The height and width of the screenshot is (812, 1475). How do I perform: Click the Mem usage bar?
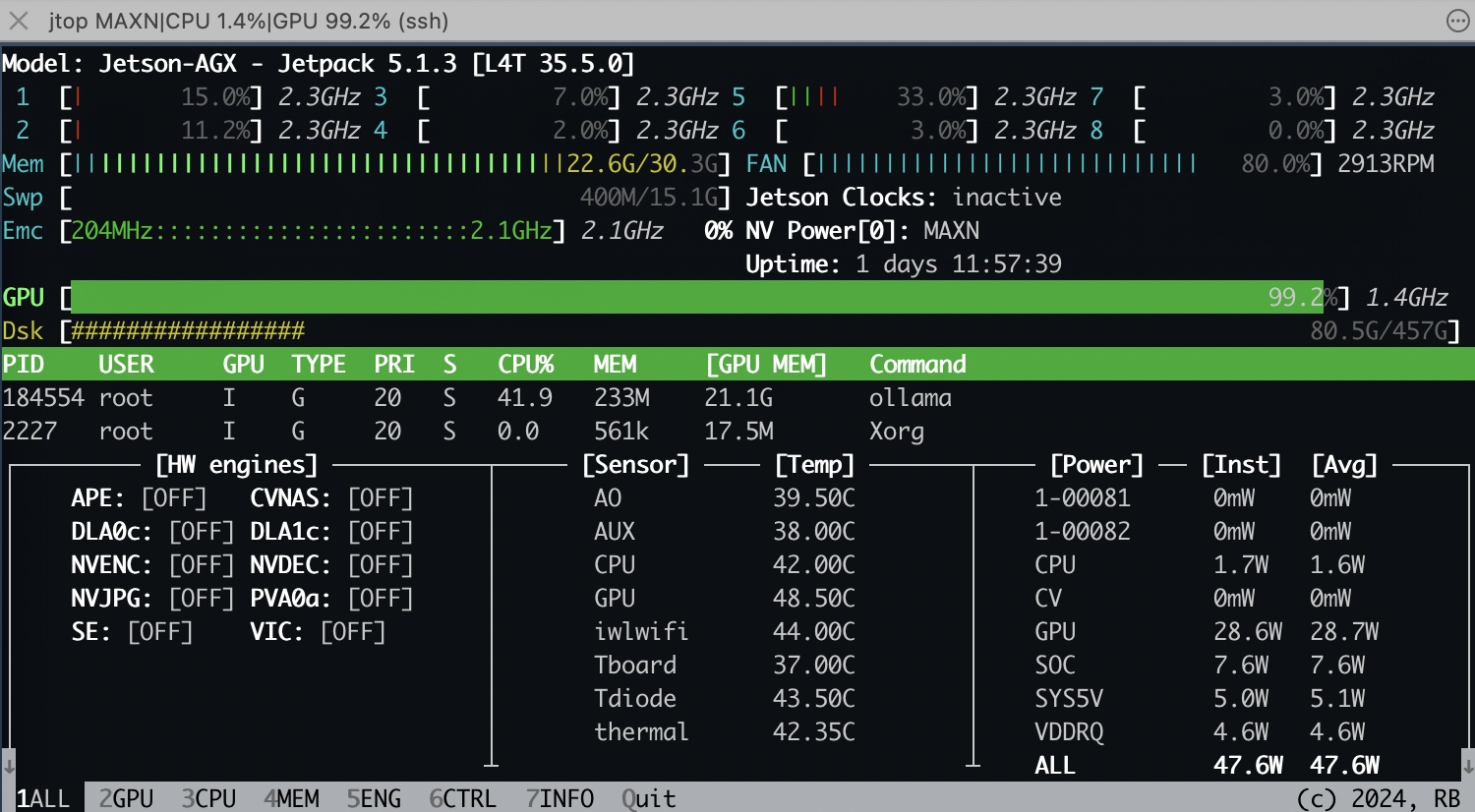(x=315, y=164)
